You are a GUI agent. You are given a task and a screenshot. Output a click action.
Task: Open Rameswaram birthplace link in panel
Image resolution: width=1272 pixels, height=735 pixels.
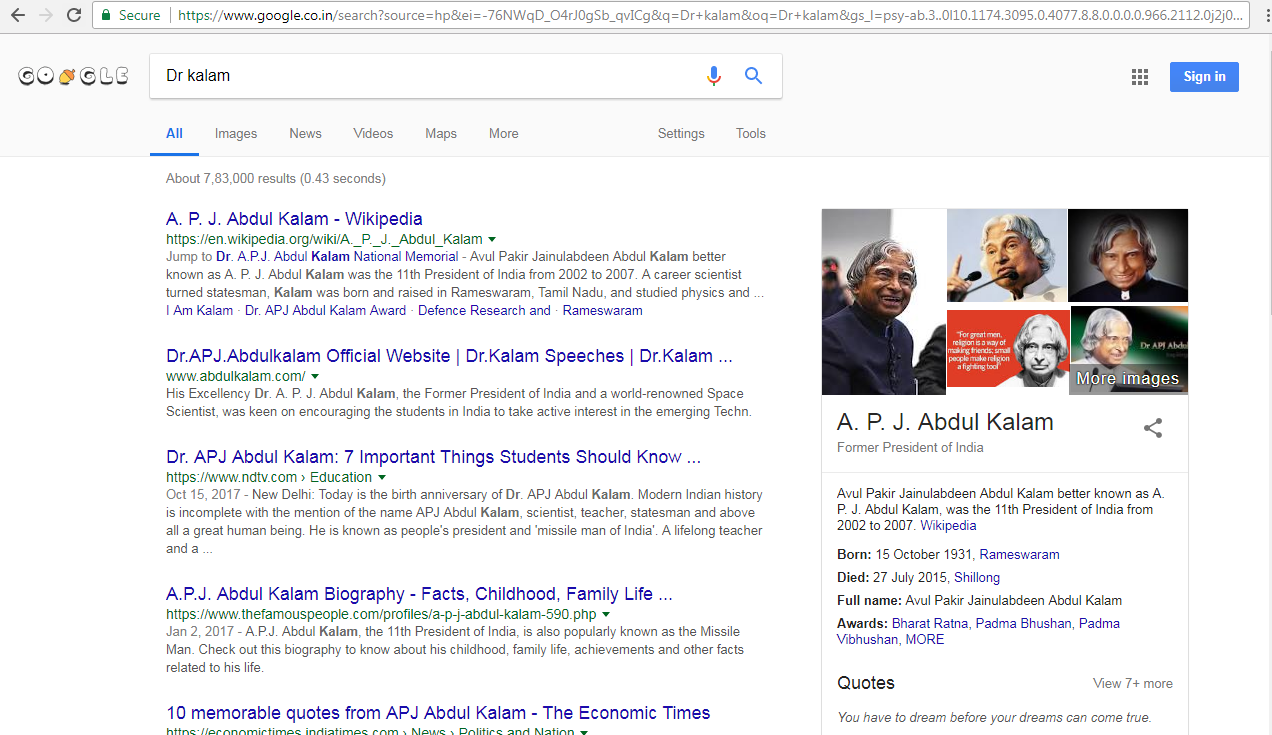pyautogui.click(x=1019, y=555)
